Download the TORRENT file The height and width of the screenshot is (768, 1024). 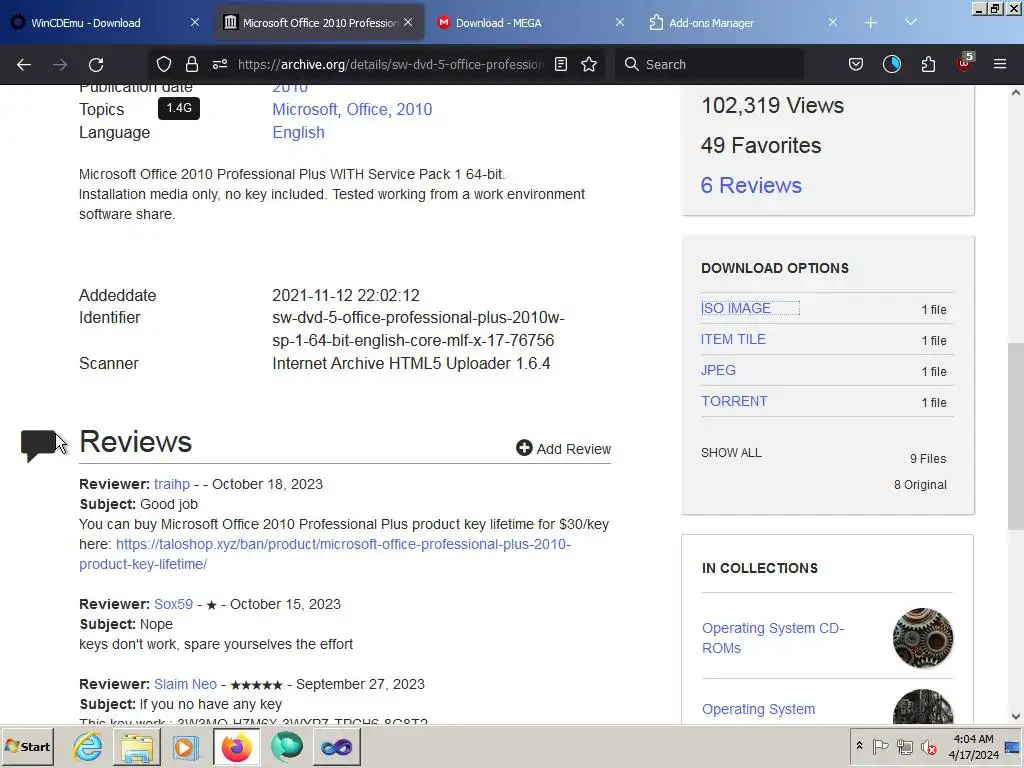[734, 401]
